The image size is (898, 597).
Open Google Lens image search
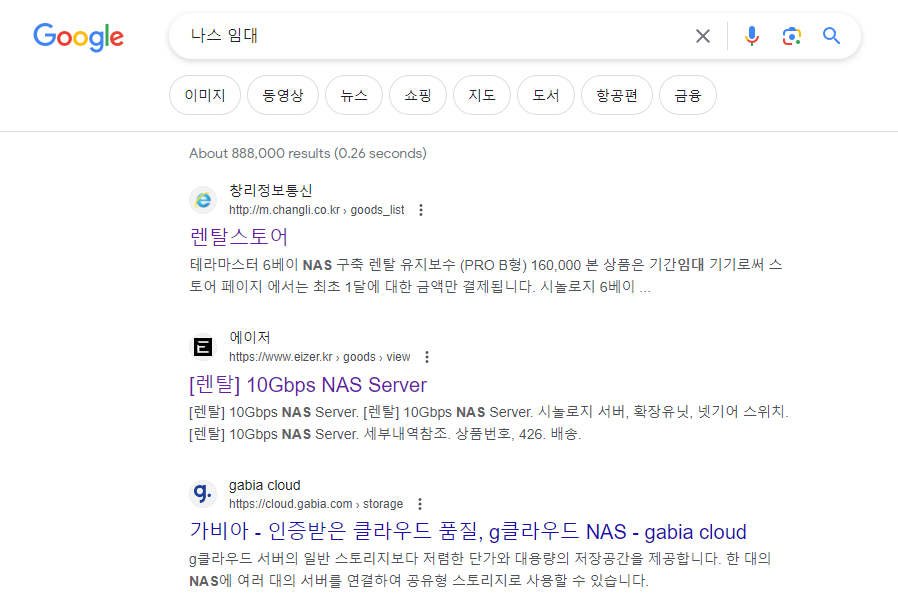(x=792, y=36)
